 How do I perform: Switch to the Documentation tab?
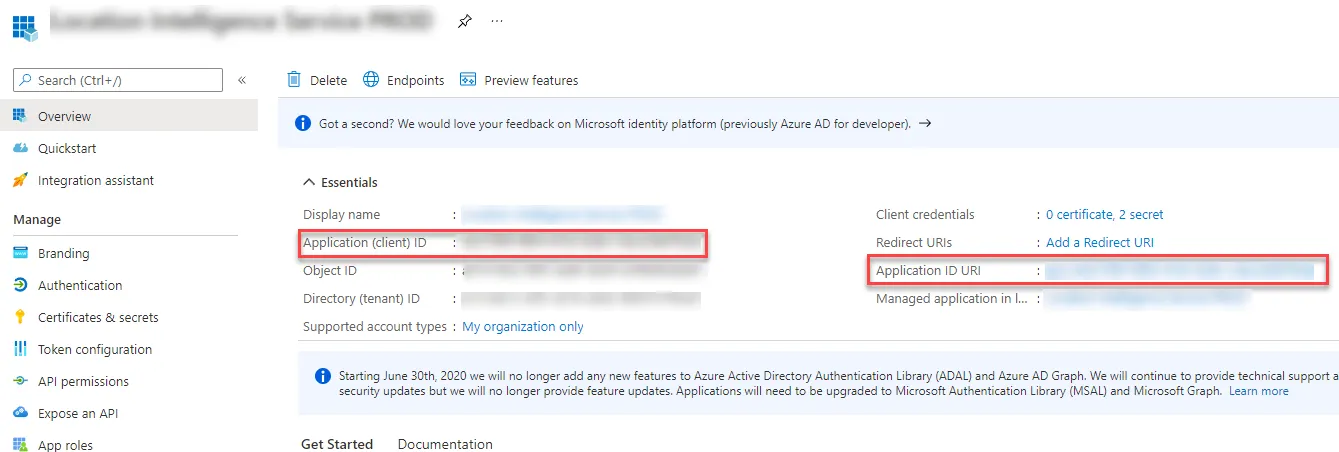click(x=445, y=444)
